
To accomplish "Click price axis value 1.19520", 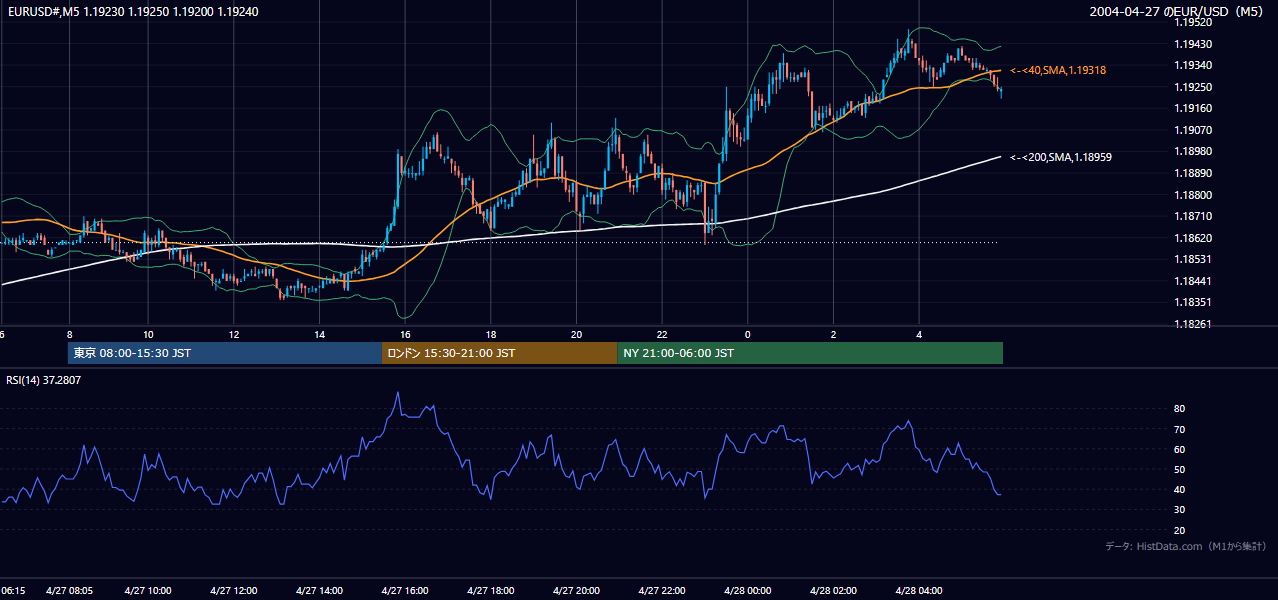I will pyautogui.click(x=1192, y=22).
